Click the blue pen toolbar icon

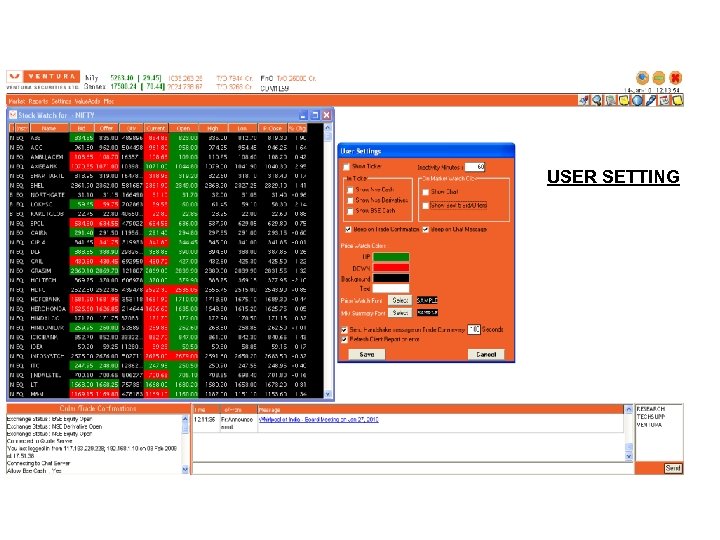point(651,100)
